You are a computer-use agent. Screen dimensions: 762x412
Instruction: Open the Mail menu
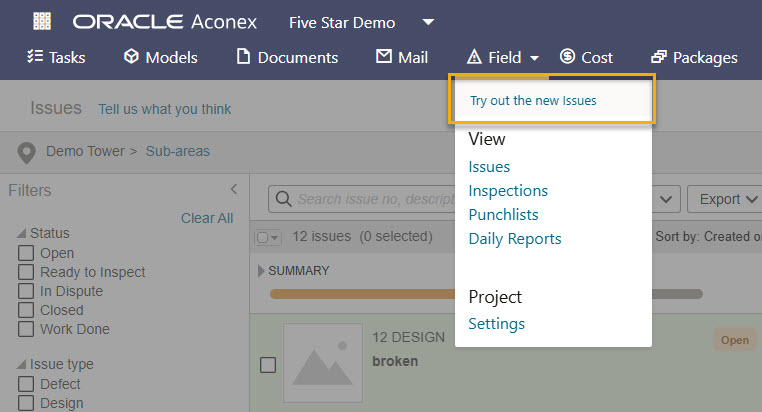pos(402,57)
